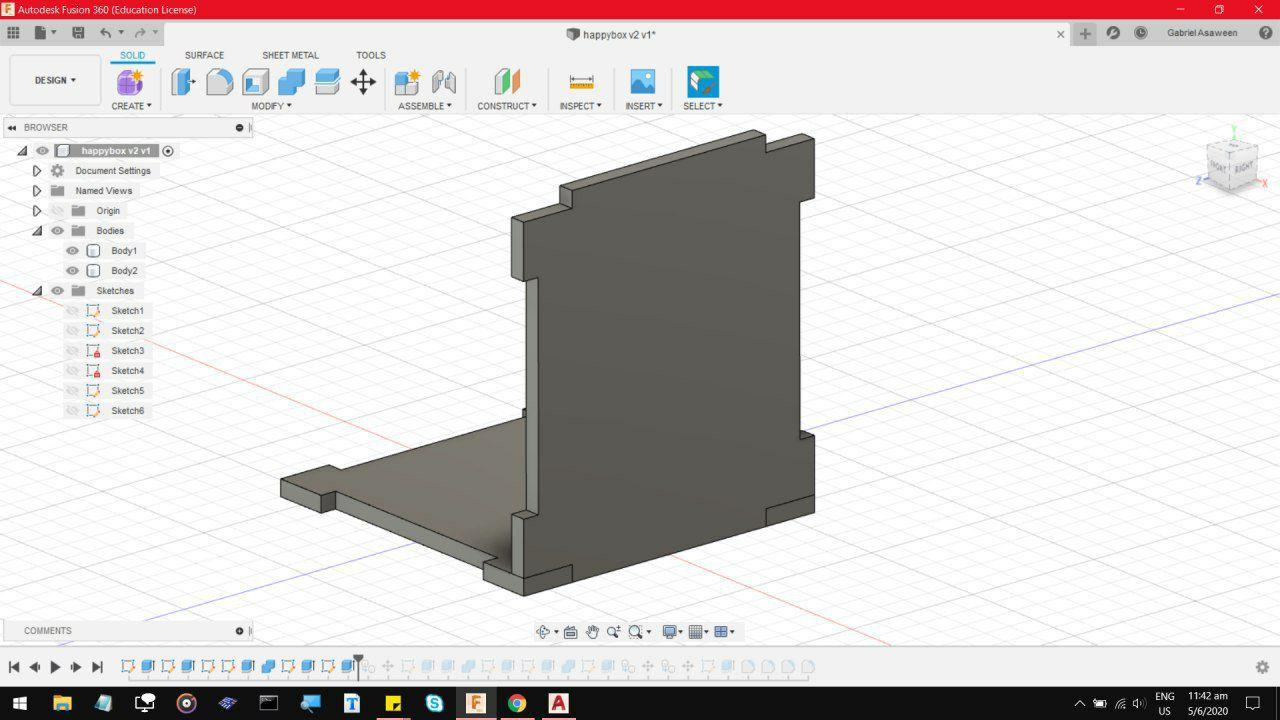
Task: Select the Press Pull tool
Action: (183, 82)
